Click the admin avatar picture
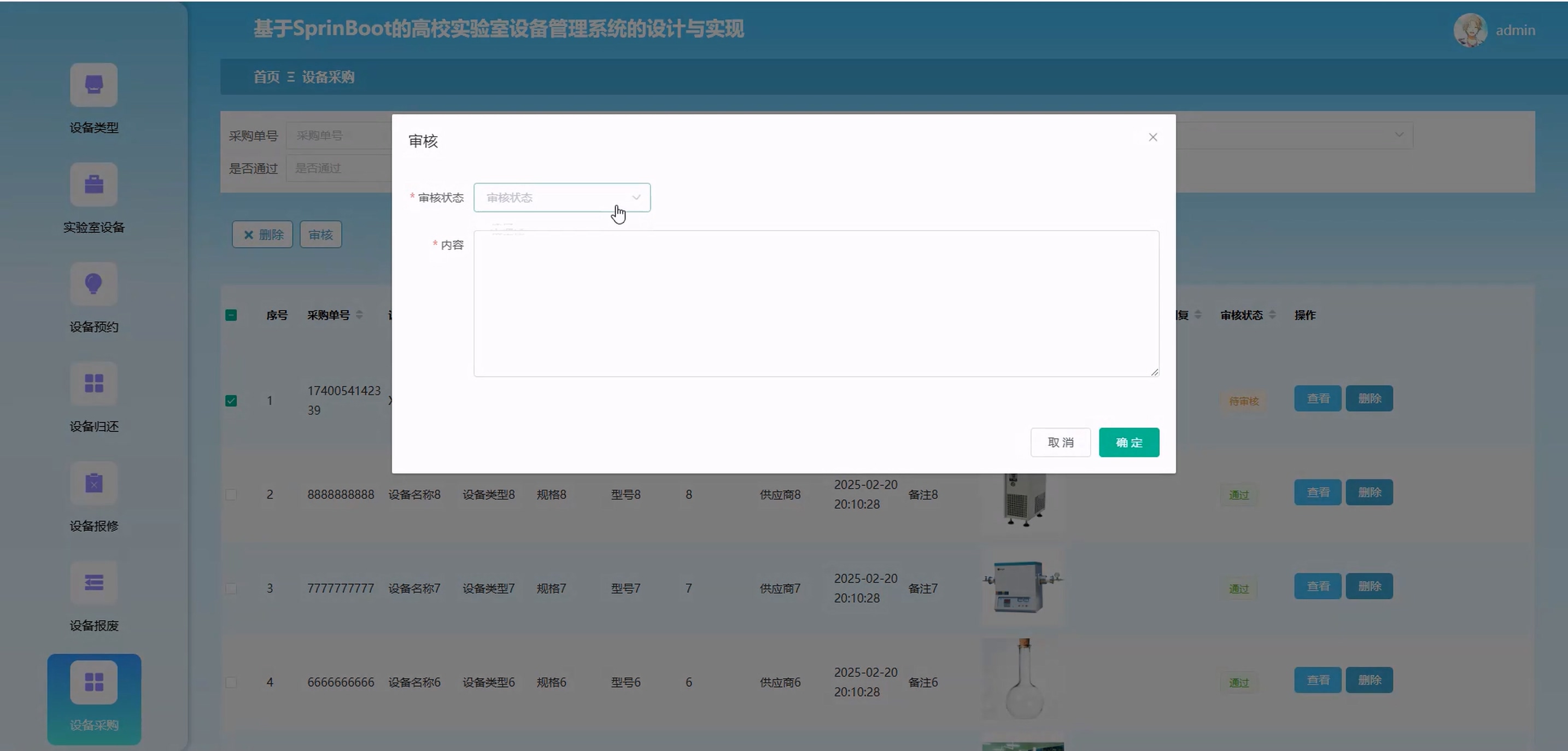Image resolution: width=1568 pixels, height=751 pixels. [1470, 30]
